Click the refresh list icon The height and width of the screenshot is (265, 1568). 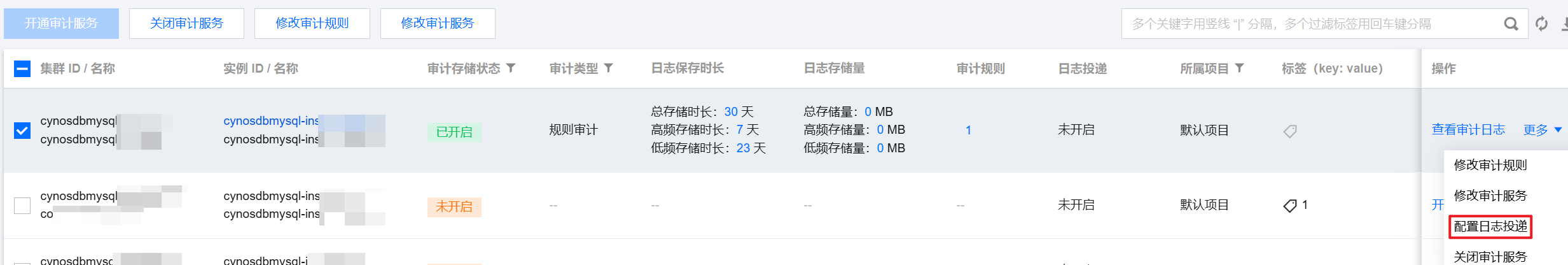[1541, 24]
